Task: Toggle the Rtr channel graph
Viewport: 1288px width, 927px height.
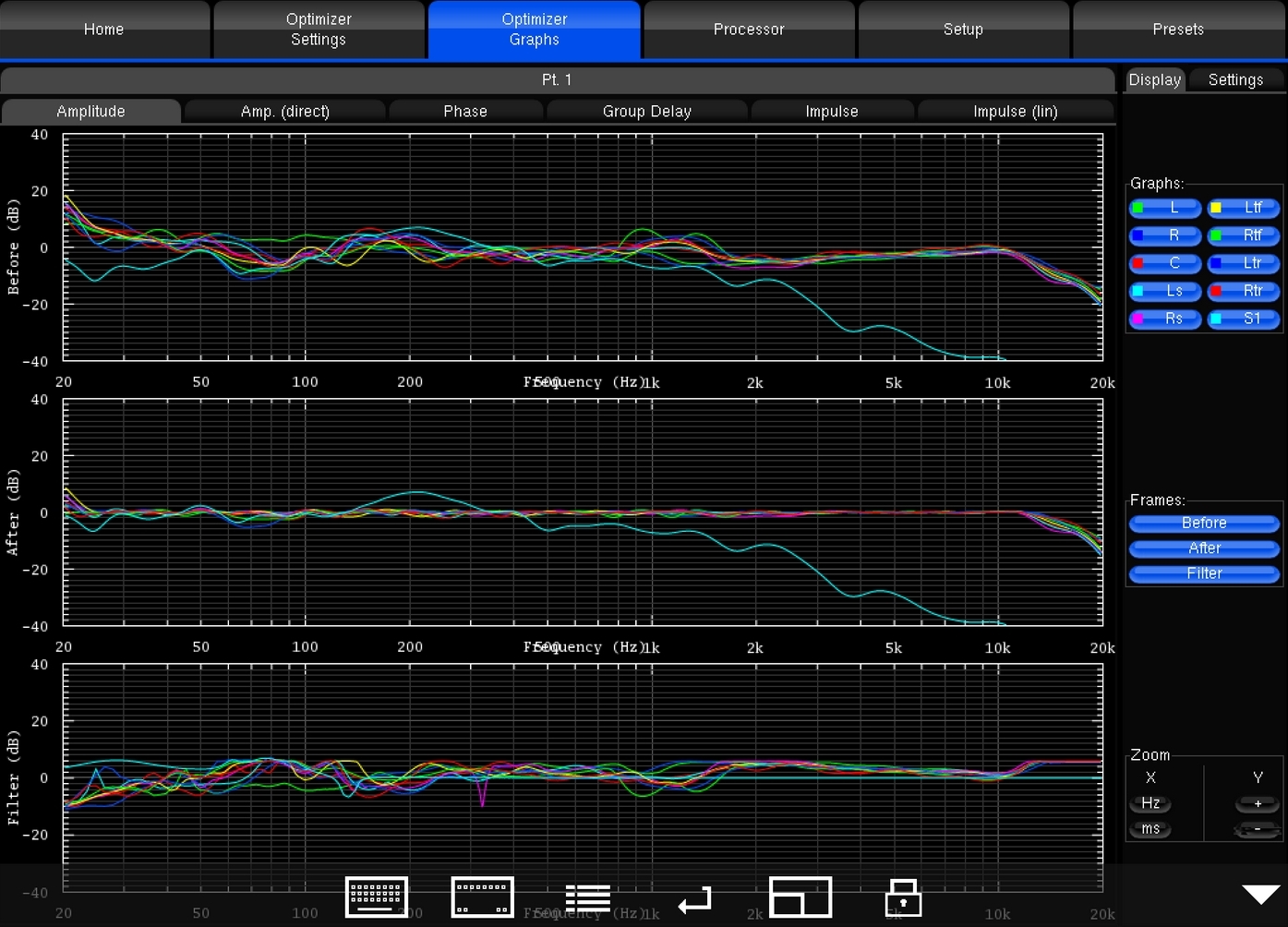Action: [x=1244, y=291]
